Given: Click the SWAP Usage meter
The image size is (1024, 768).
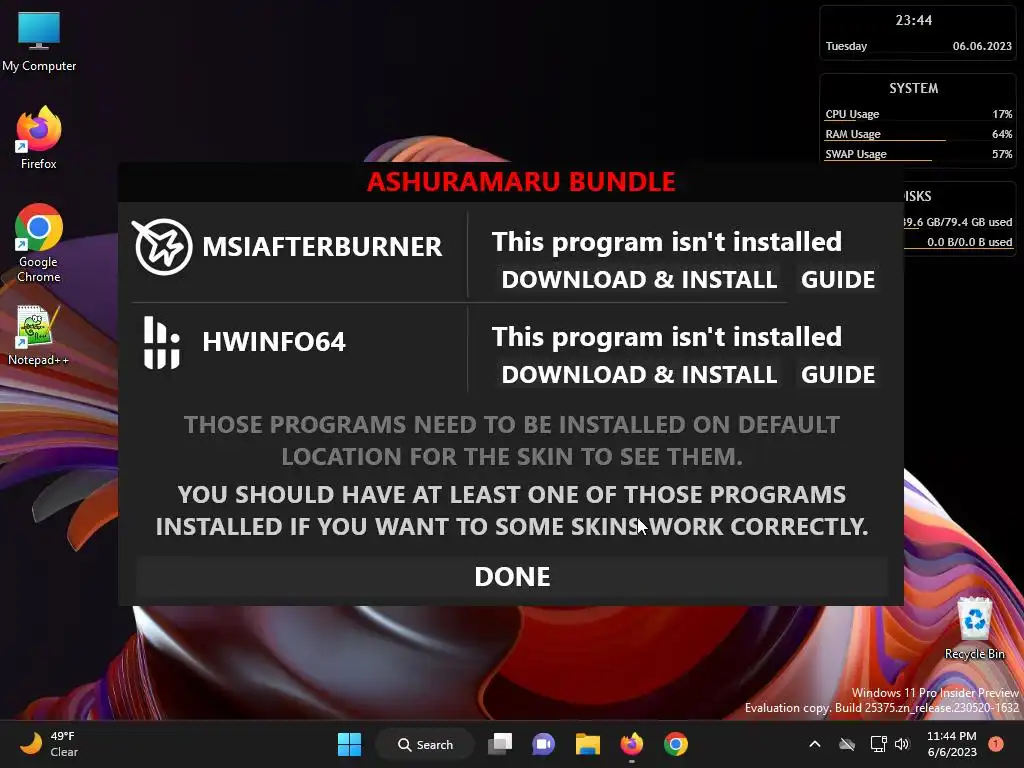Looking at the screenshot, I should pos(918,155).
